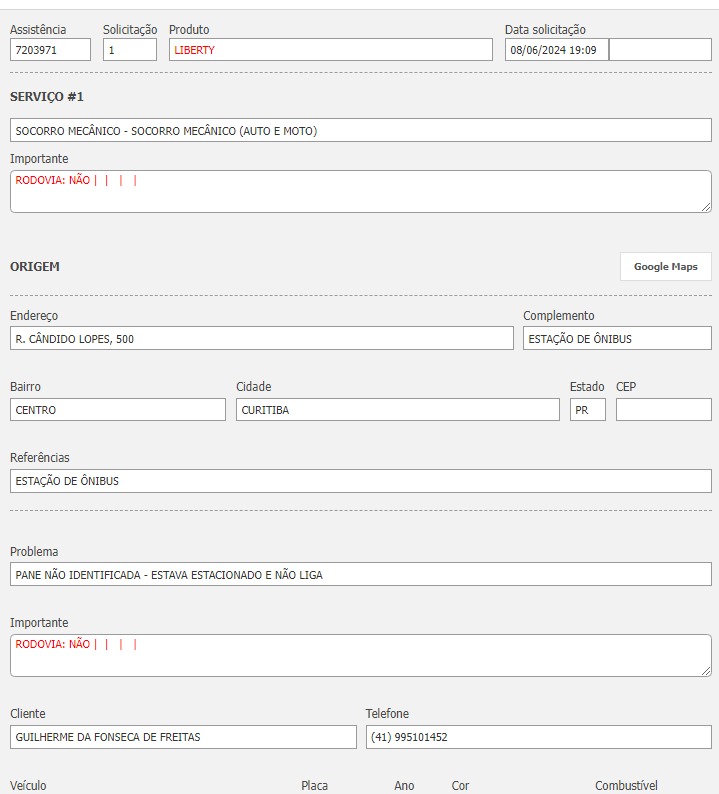Grab the resize handle of first Importante box
This screenshot has width=719, height=794.
point(706,207)
